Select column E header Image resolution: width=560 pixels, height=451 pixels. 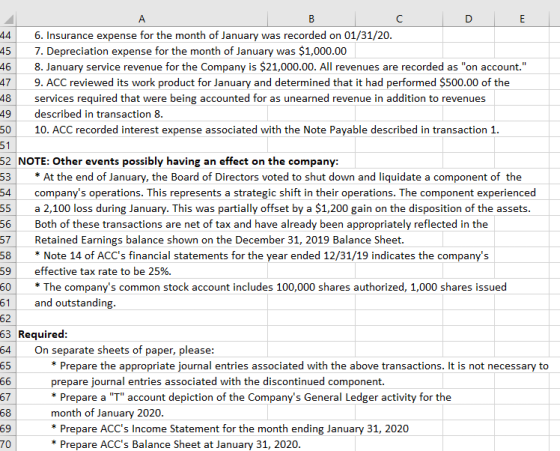(x=522, y=19)
